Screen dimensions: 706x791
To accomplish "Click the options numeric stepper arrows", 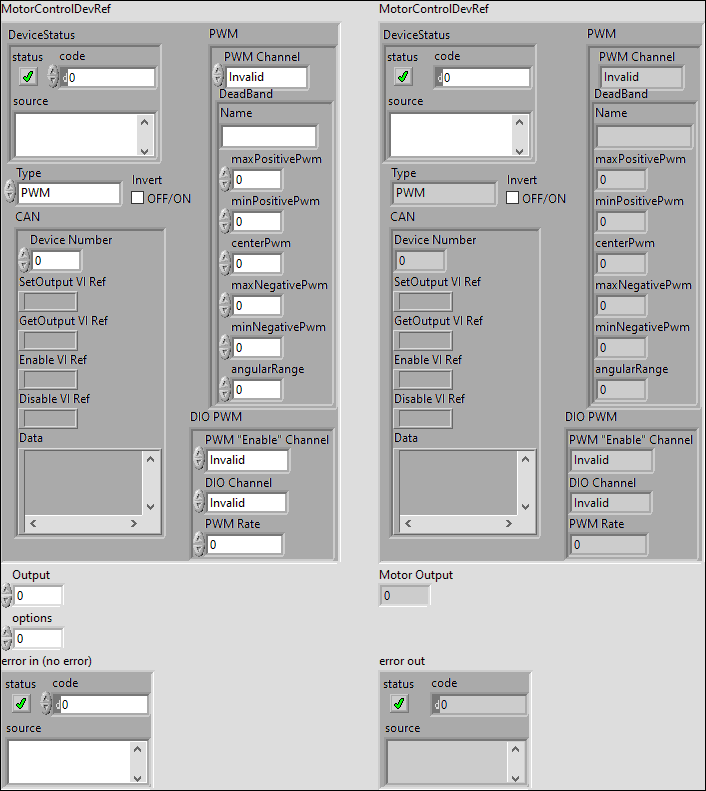I will [7, 639].
